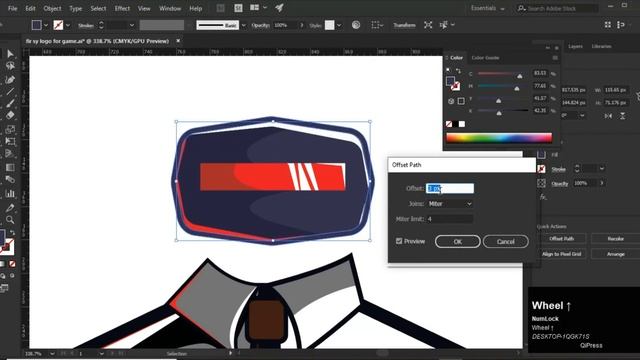
Task: Open the File menu
Action: 13,8
